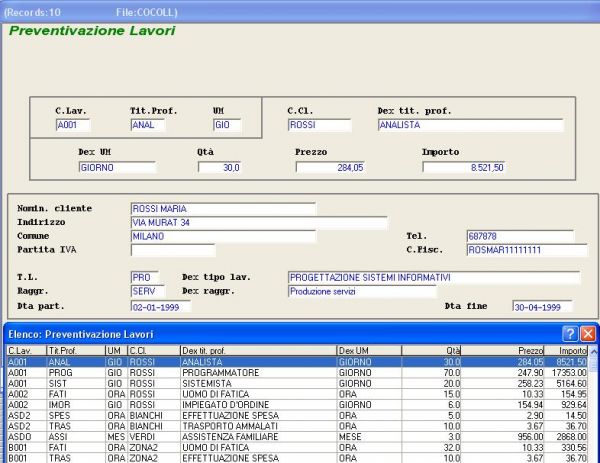Viewport: 600px width, 463px height.
Task: Click the Importo column header in list
Action: click(x=566, y=351)
